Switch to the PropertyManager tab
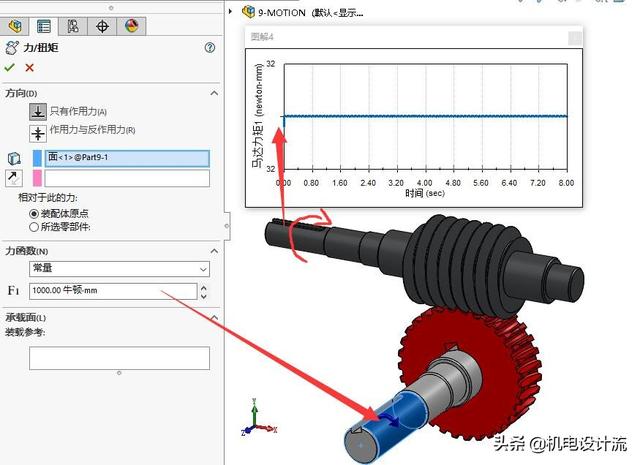This screenshot has height=465, width=640. click(x=44, y=26)
